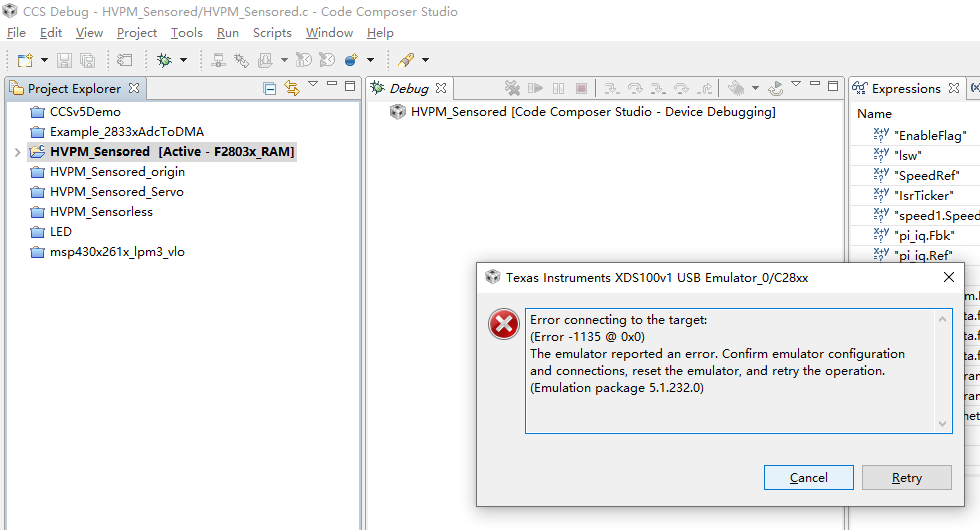Open the Window menu
This screenshot has width=980, height=530.
(329, 32)
